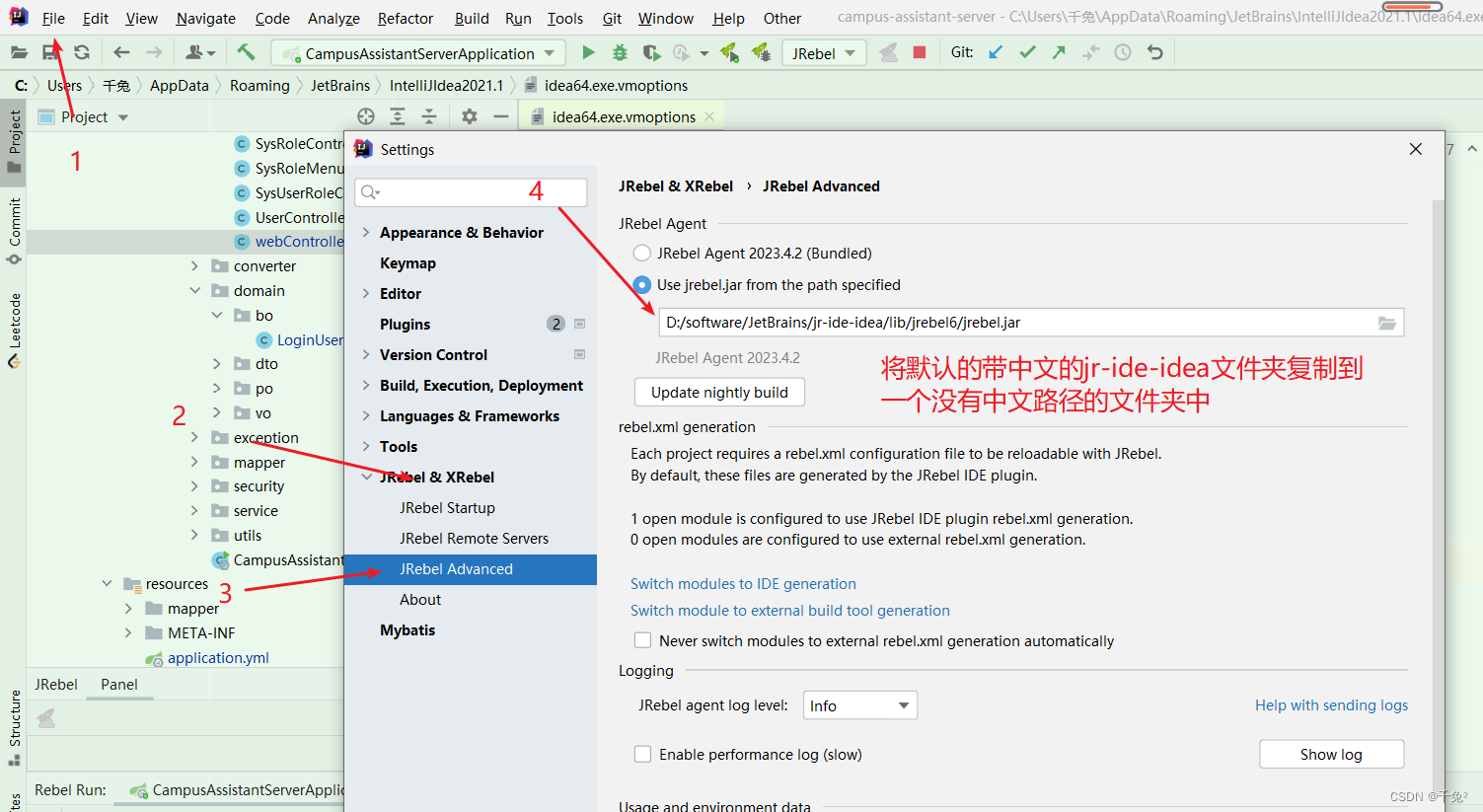Viewport: 1483px width, 812px height.
Task: Click the Show log button
Action: (x=1331, y=754)
